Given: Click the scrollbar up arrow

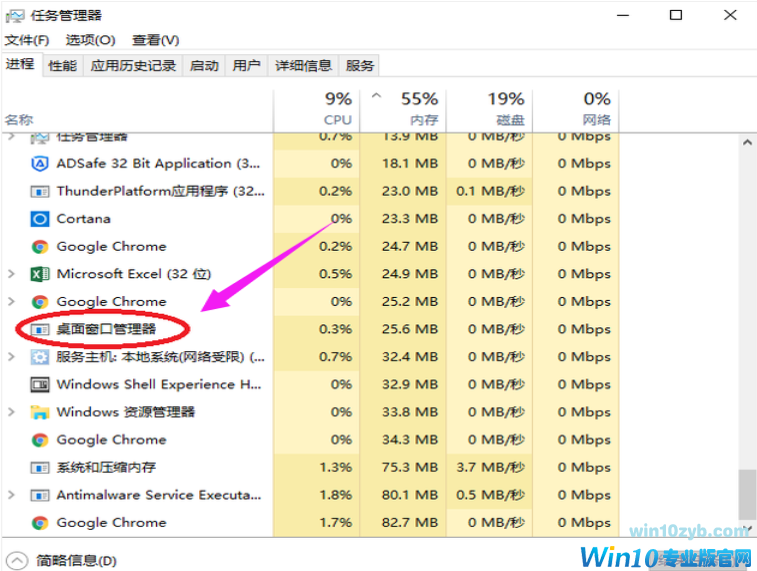Looking at the screenshot, I should point(747,142).
